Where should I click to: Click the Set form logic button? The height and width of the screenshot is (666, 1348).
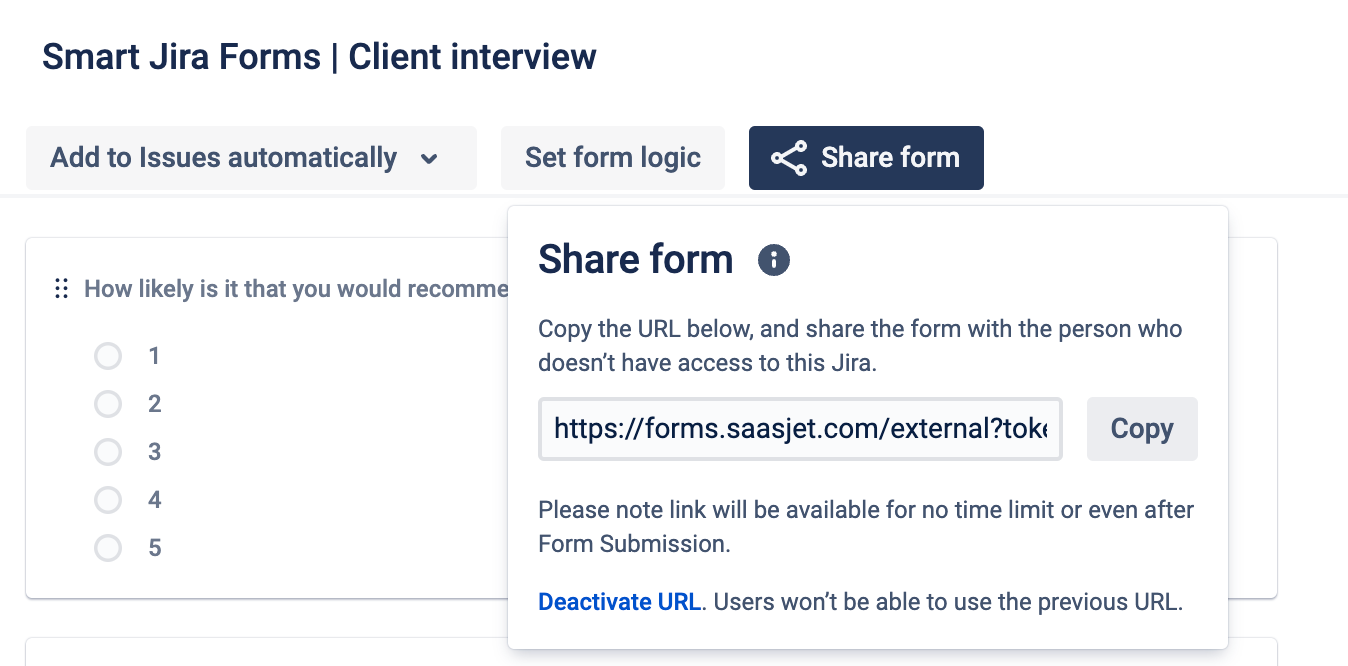tap(612, 157)
